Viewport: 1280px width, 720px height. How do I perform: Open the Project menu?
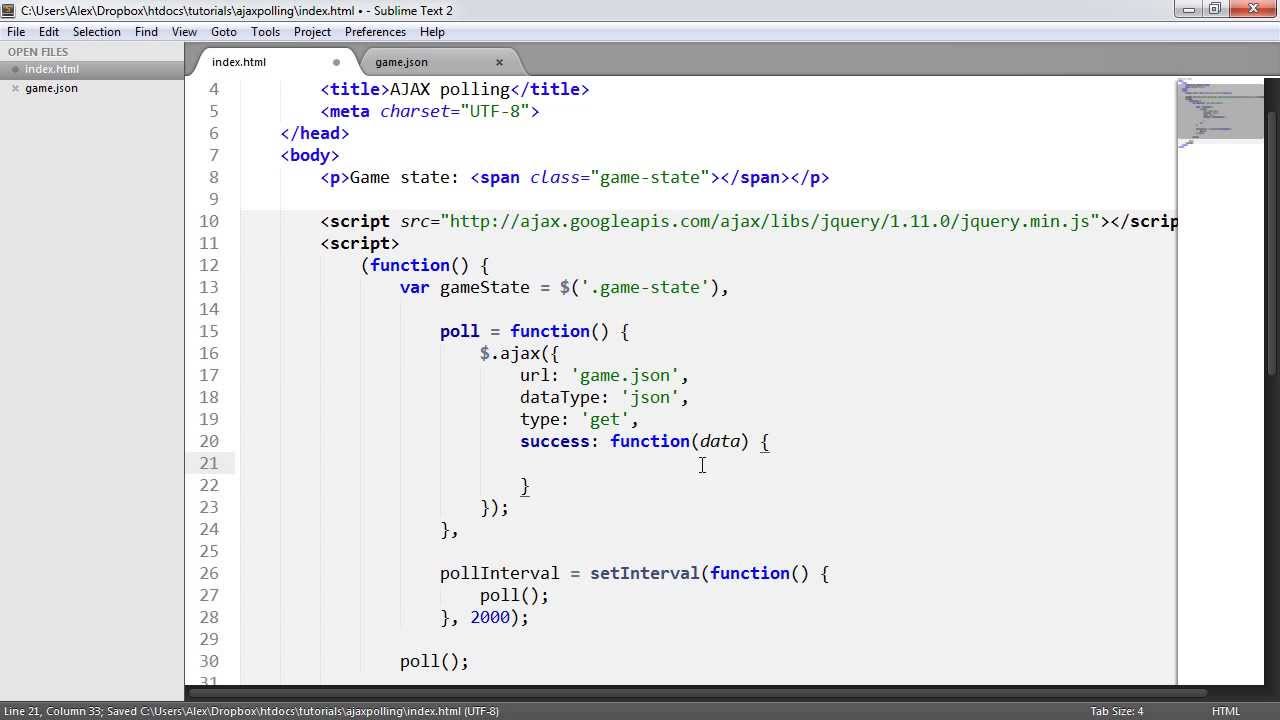[312, 32]
